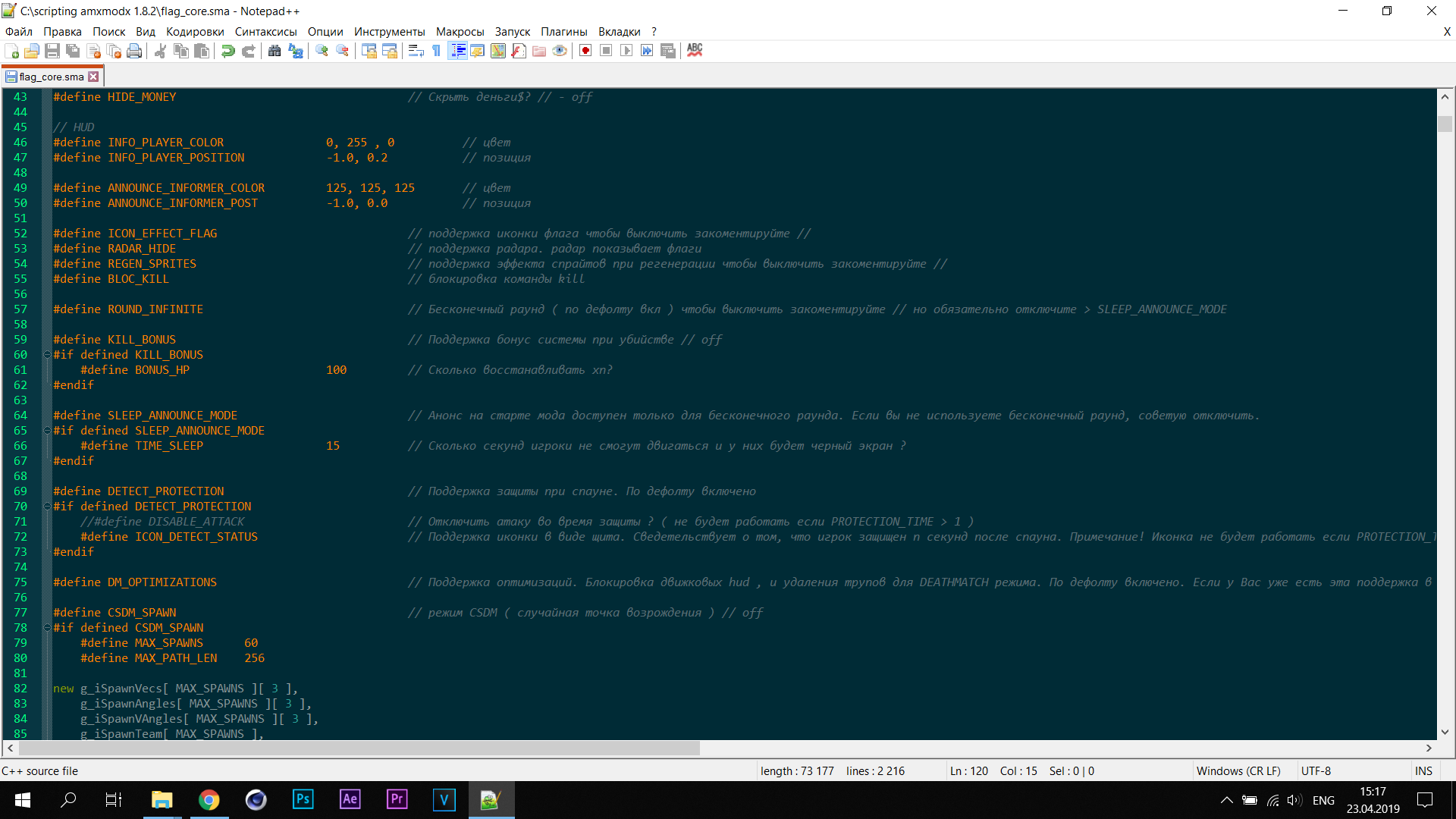
Task: Save the current file
Action: pyautogui.click(x=52, y=51)
